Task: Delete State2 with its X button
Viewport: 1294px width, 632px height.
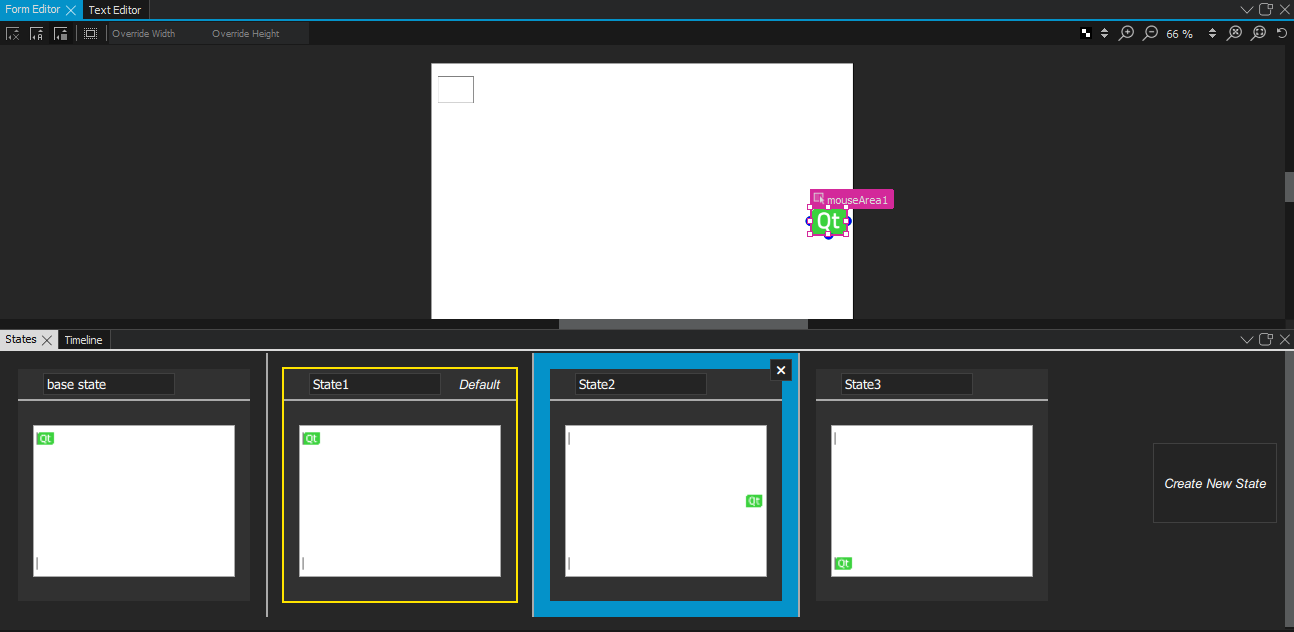Action: point(781,370)
